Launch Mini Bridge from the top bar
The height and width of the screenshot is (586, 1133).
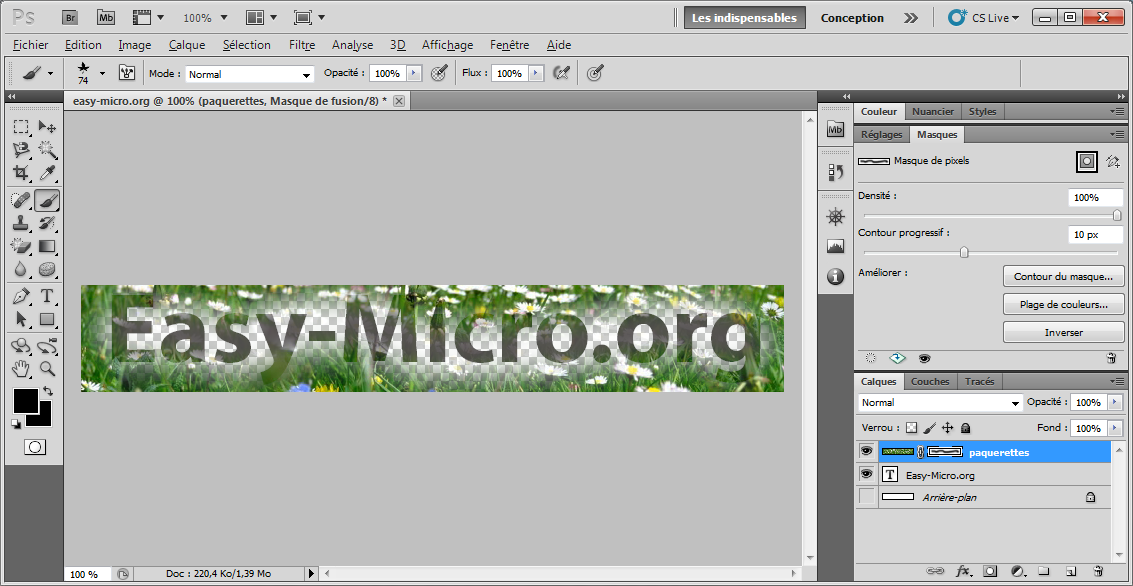(x=106, y=17)
